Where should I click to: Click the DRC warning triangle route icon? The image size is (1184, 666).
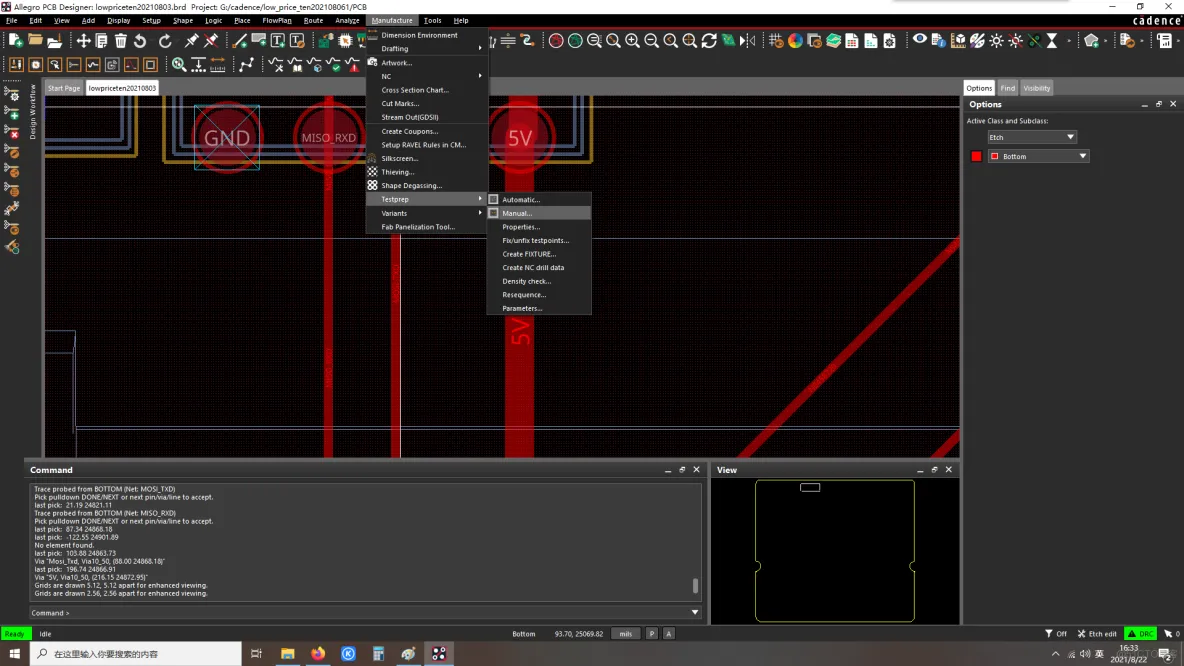coord(353,65)
